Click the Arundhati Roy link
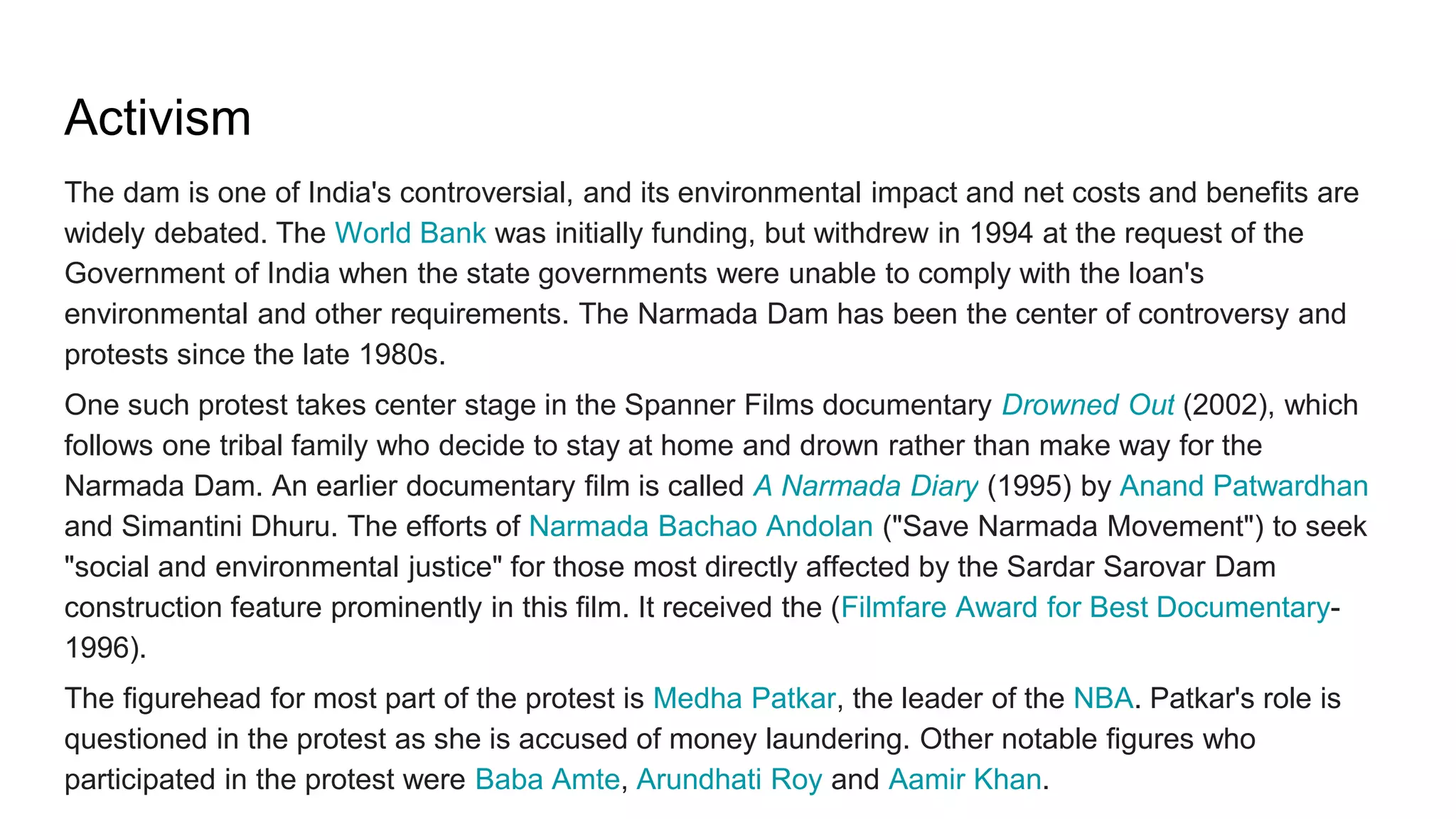Image resolution: width=1456 pixels, height=819 pixels. click(x=729, y=780)
